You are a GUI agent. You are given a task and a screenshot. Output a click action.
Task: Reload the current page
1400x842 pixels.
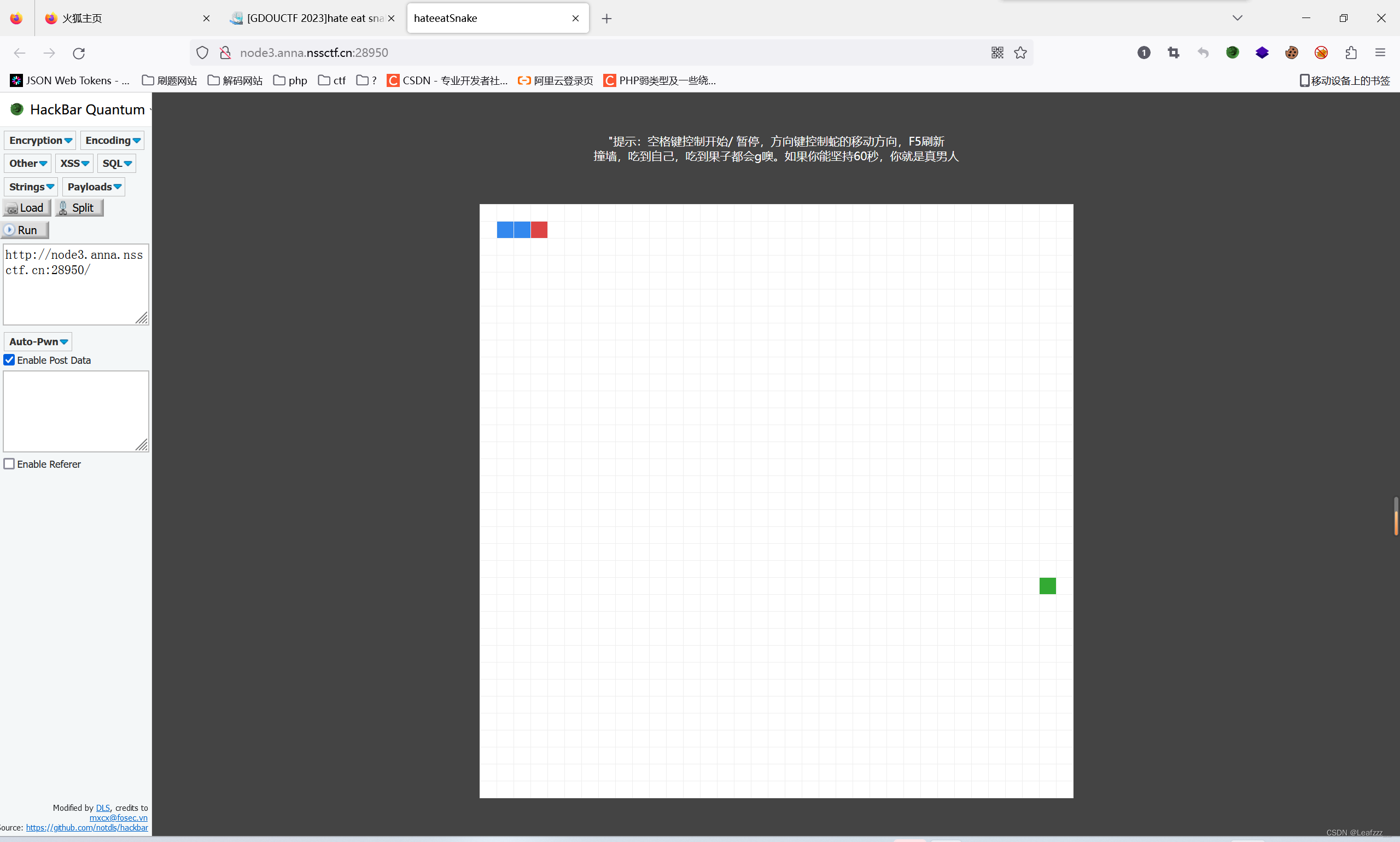point(79,53)
